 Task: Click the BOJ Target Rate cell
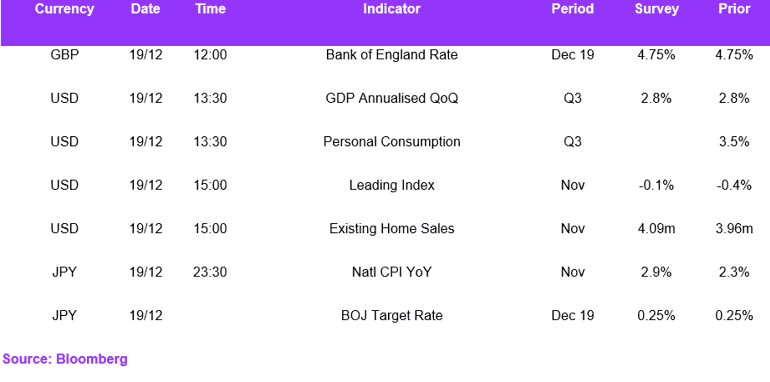point(391,315)
